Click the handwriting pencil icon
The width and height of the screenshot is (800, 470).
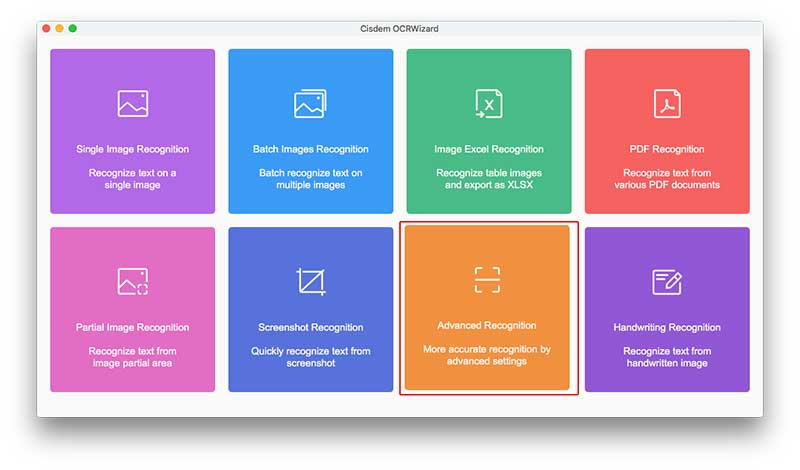(666, 282)
